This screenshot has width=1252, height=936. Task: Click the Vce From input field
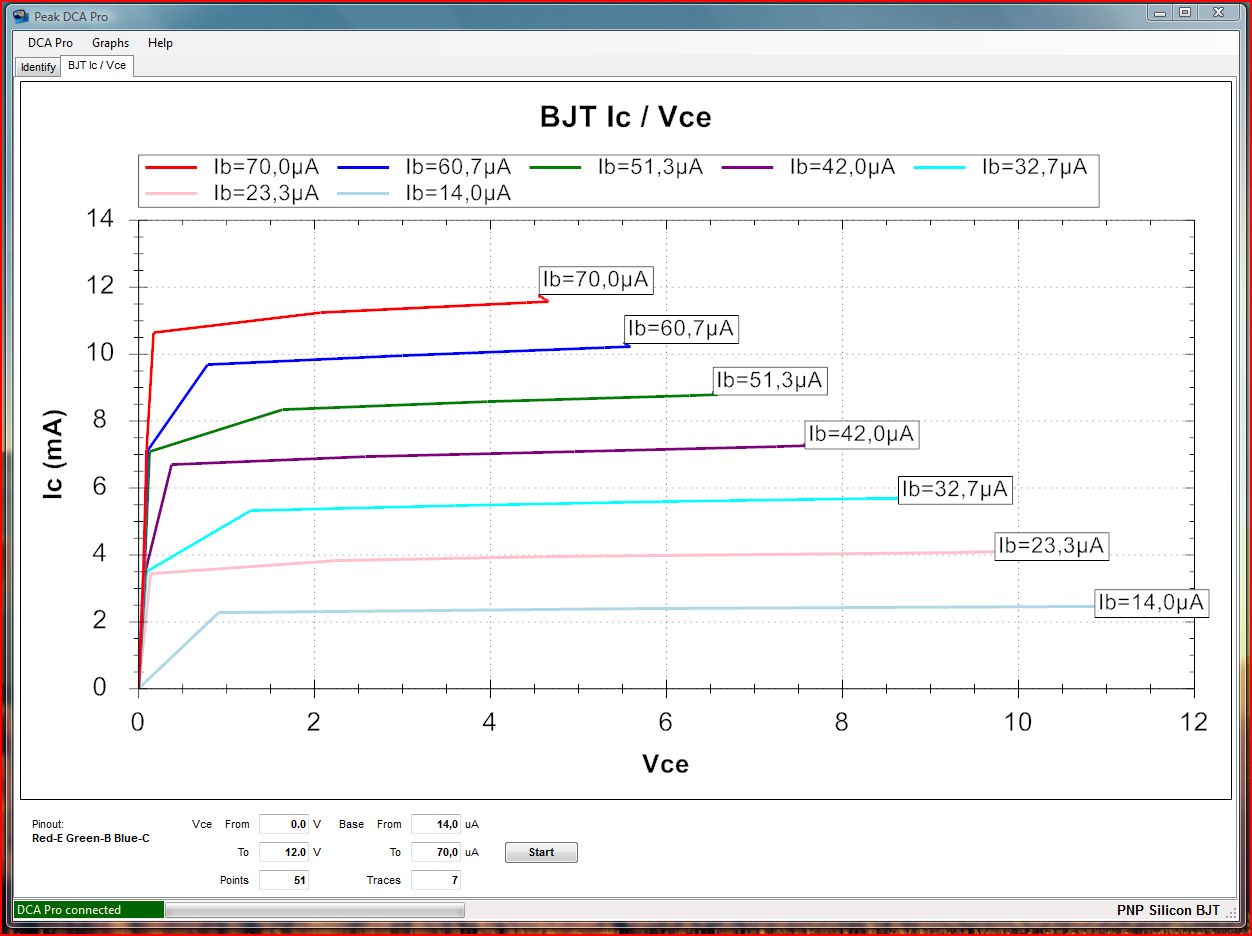click(284, 824)
